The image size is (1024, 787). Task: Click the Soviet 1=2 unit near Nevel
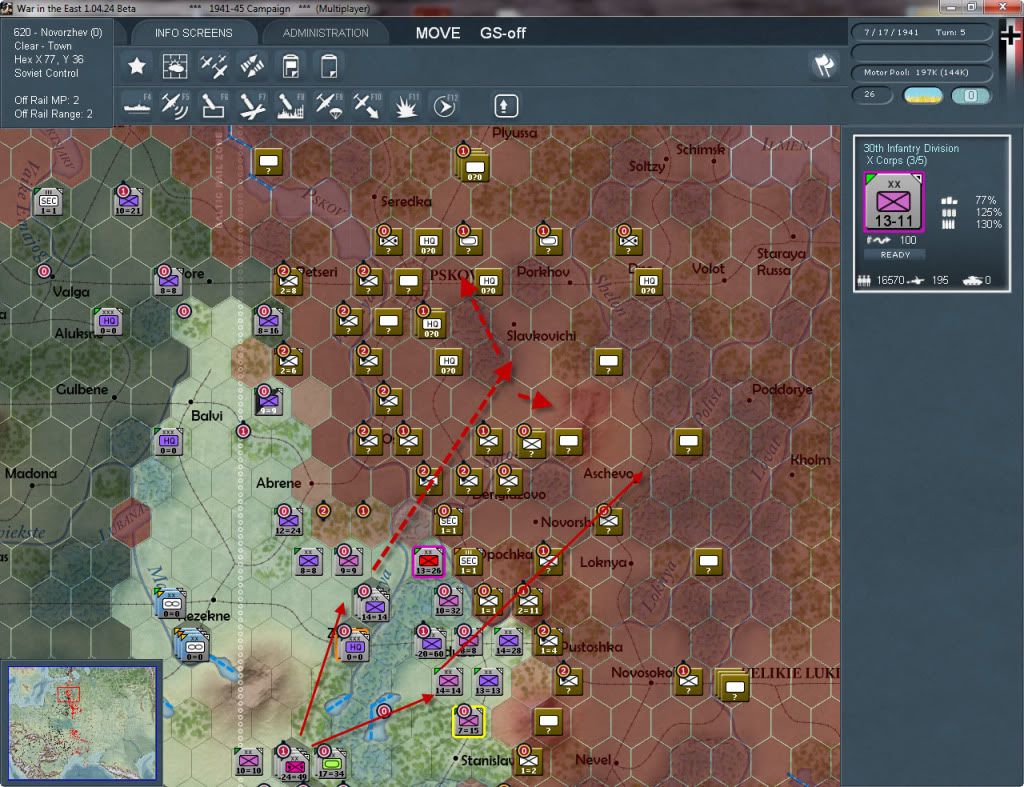(528, 762)
